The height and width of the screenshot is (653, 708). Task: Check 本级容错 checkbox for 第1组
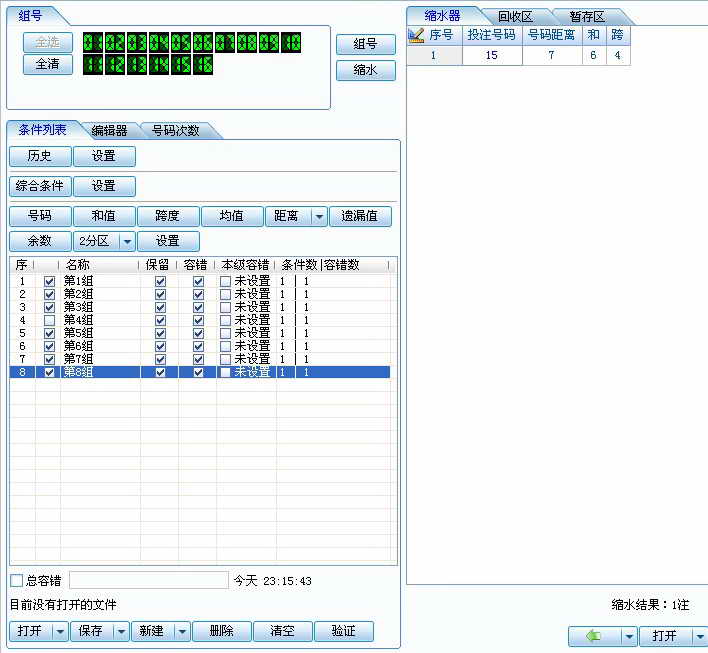point(225,282)
